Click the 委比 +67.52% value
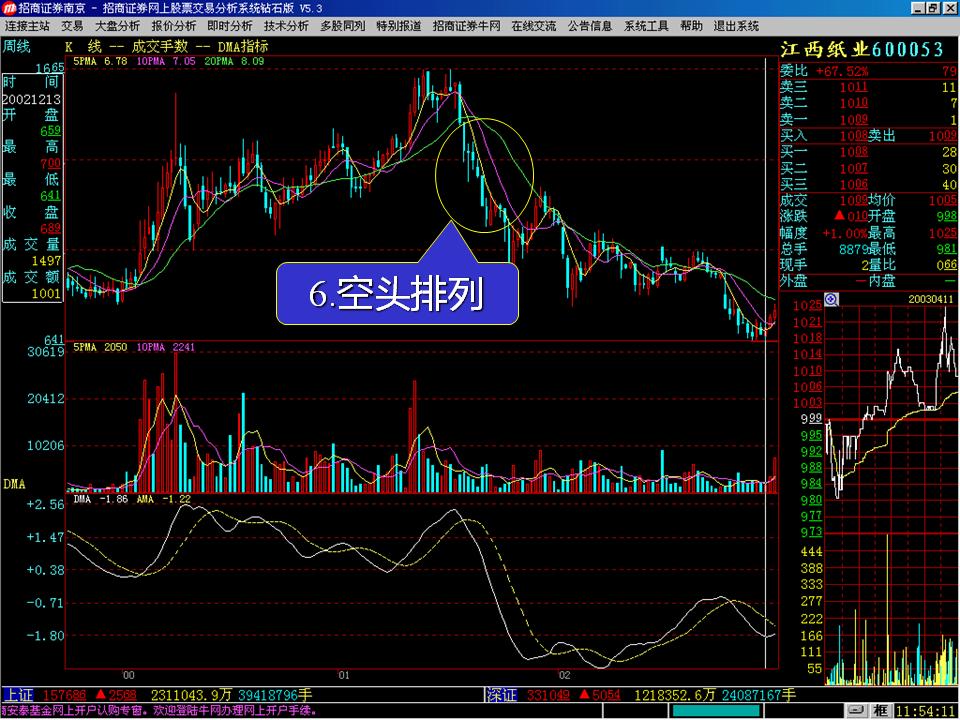The image size is (960, 720). coord(842,71)
